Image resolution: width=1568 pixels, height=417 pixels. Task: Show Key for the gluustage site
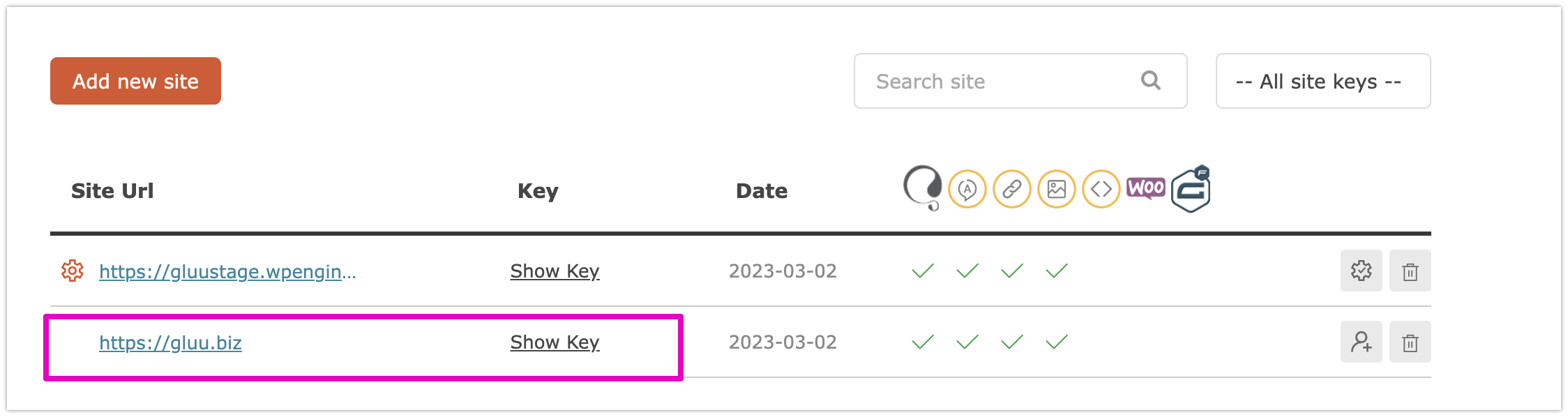[x=555, y=271]
